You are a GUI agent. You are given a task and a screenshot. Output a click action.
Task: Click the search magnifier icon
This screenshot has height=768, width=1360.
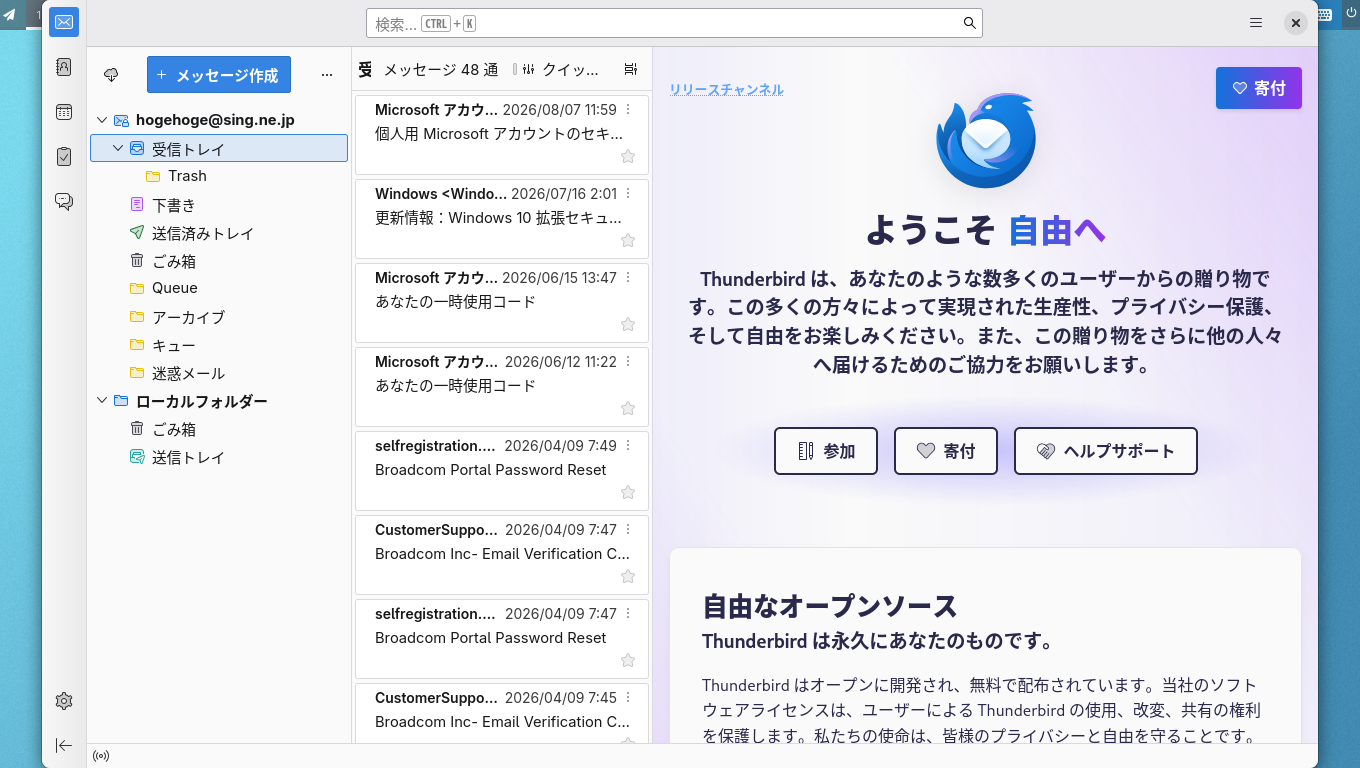pos(969,23)
